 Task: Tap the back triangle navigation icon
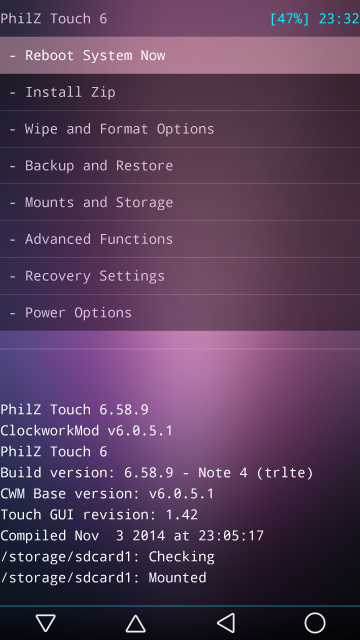point(225,623)
